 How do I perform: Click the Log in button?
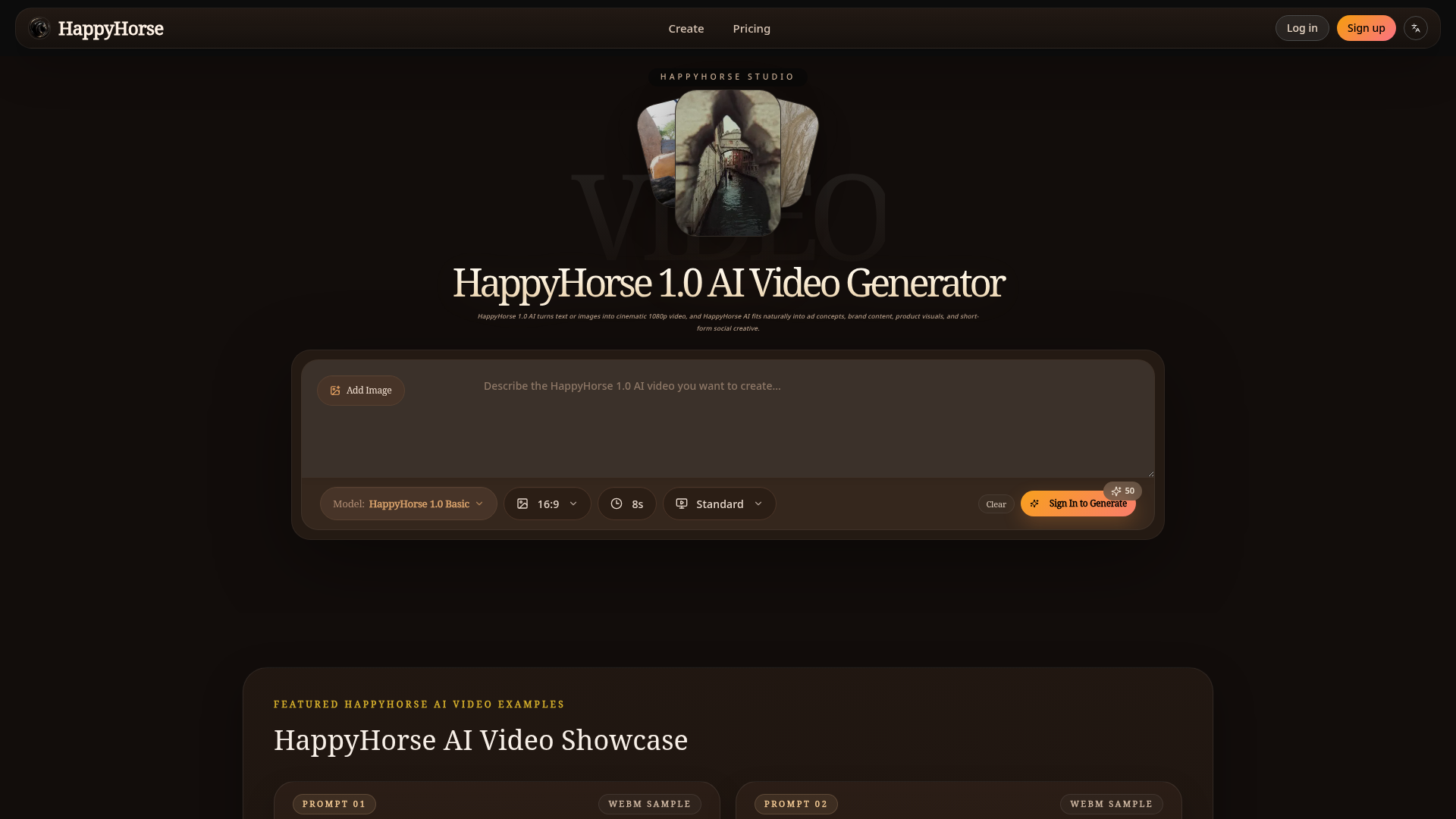point(1301,28)
